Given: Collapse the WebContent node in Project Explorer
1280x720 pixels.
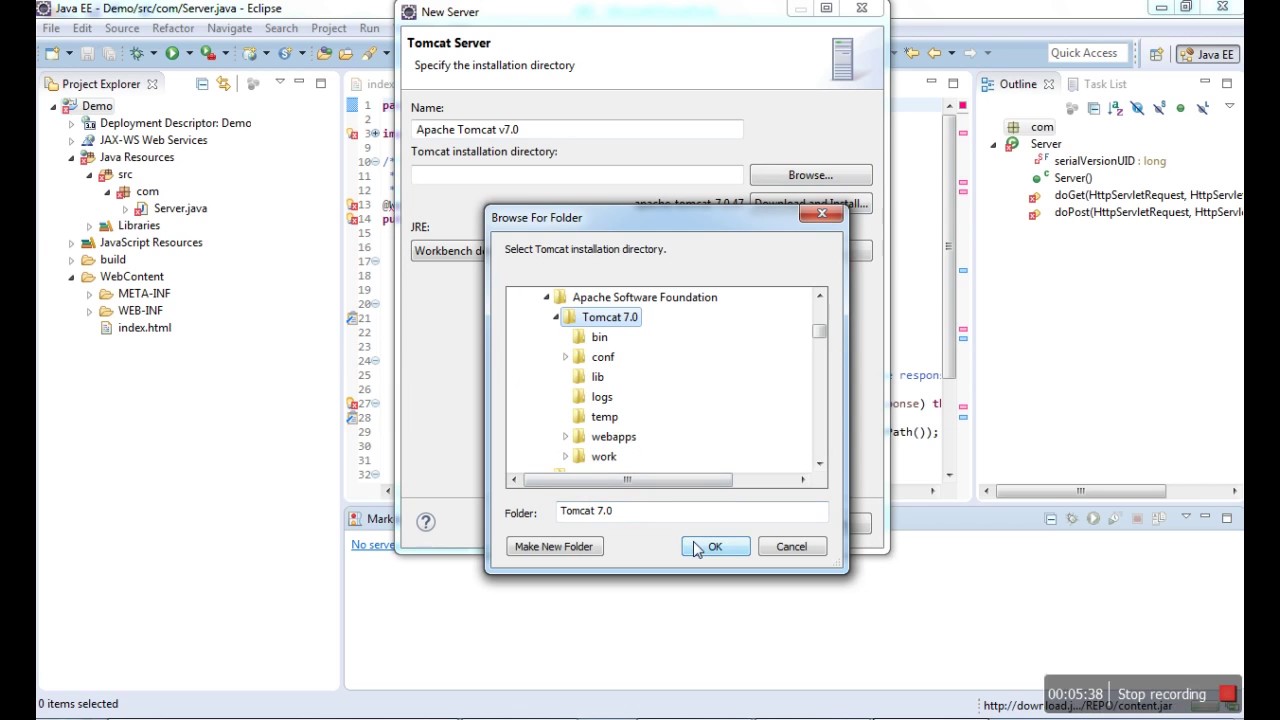Looking at the screenshot, I should [72, 277].
